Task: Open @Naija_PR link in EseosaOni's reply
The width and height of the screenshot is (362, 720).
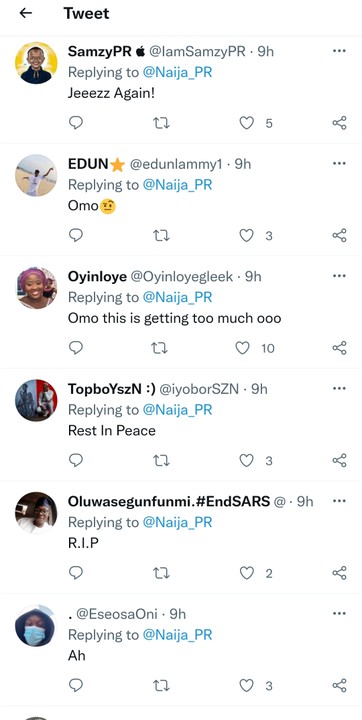Action: point(177,635)
